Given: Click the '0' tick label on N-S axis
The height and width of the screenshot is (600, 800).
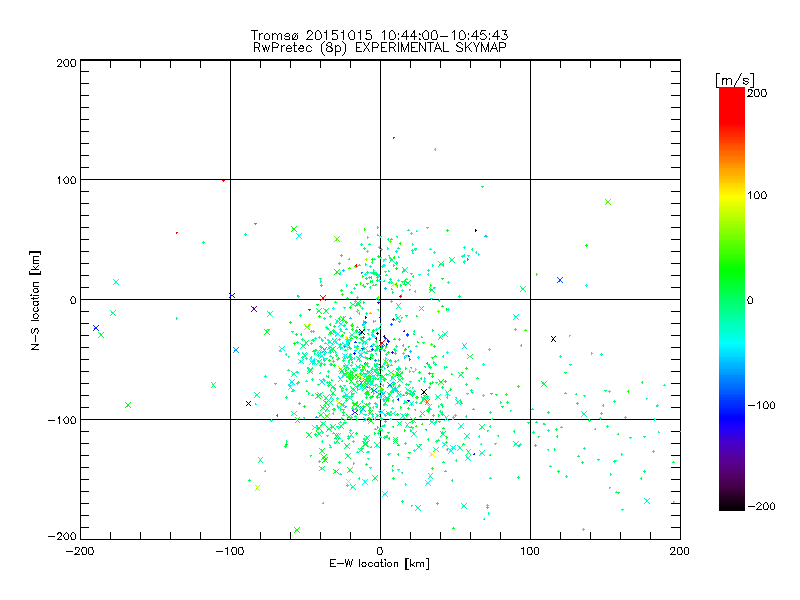Looking at the screenshot, I should 73,300.
